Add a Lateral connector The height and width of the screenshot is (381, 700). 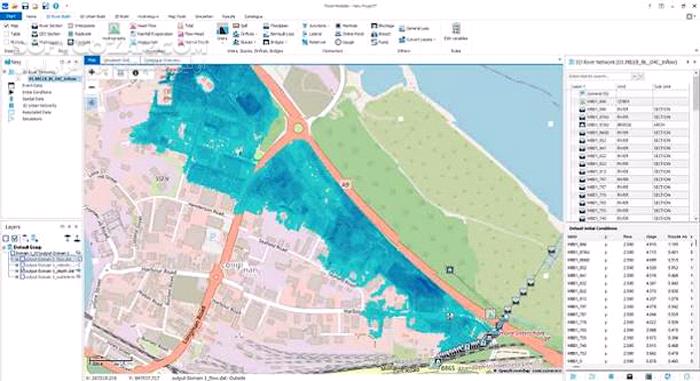click(x=312, y=34)
